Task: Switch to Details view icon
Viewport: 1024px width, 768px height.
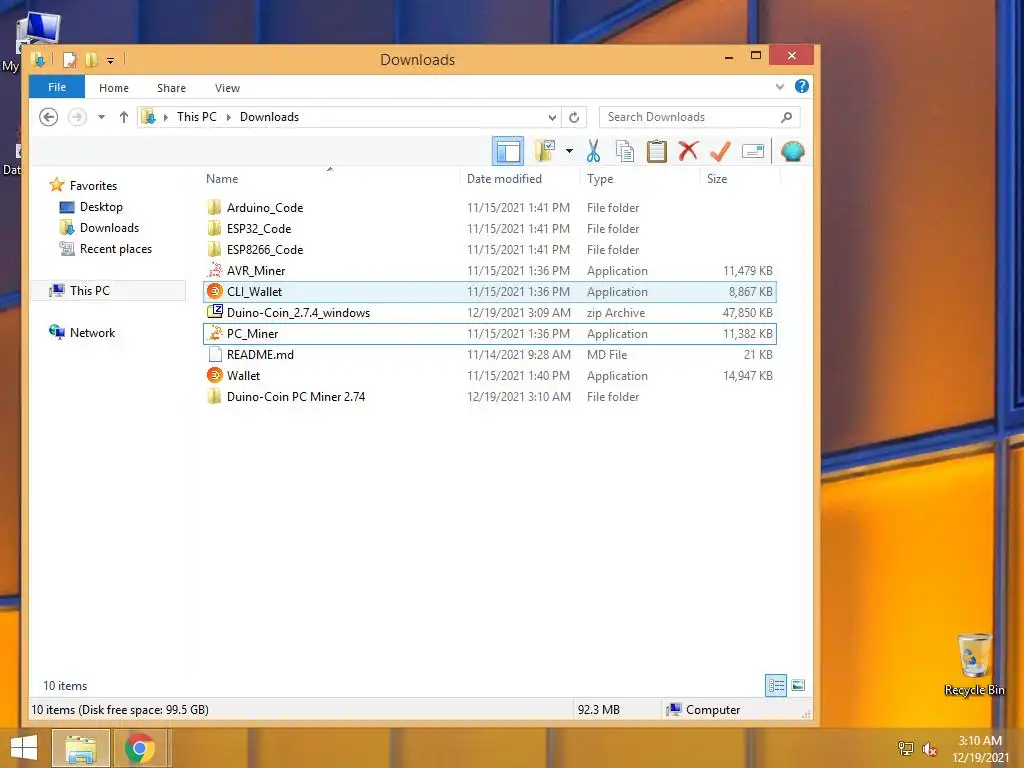Action: (776, 685)
